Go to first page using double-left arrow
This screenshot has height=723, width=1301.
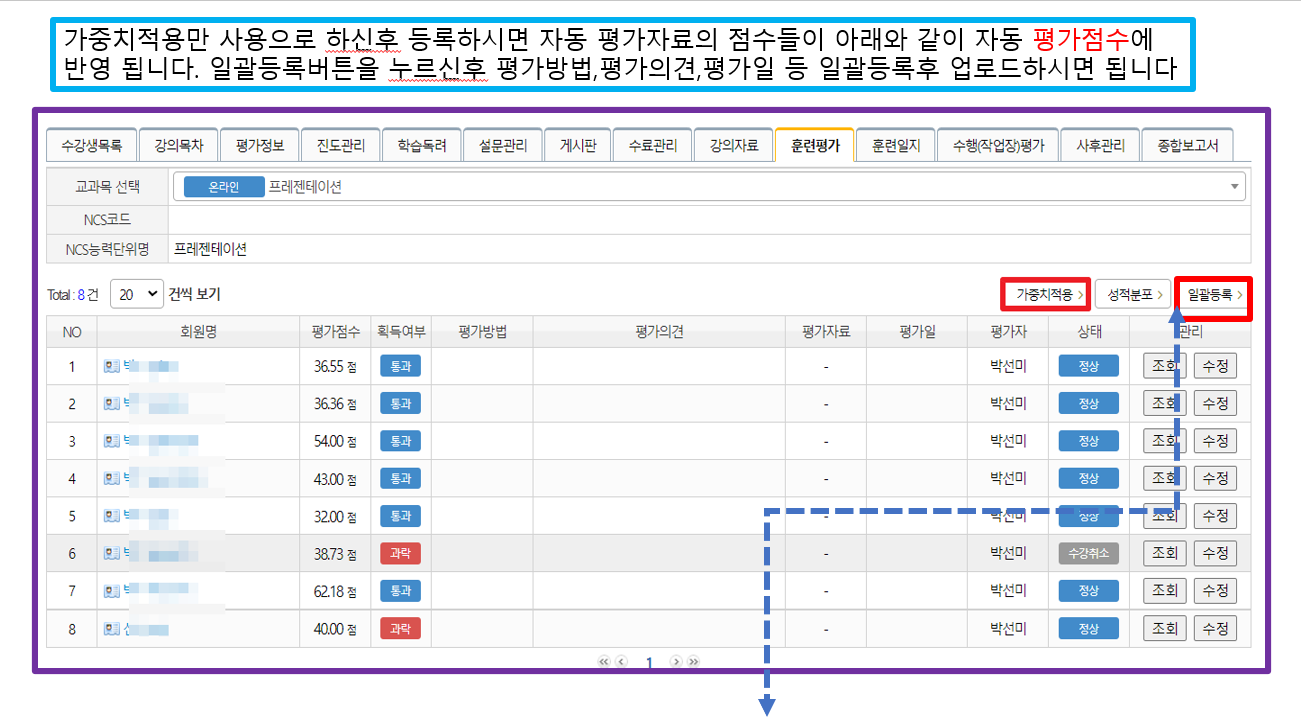(x=603, y=662)
